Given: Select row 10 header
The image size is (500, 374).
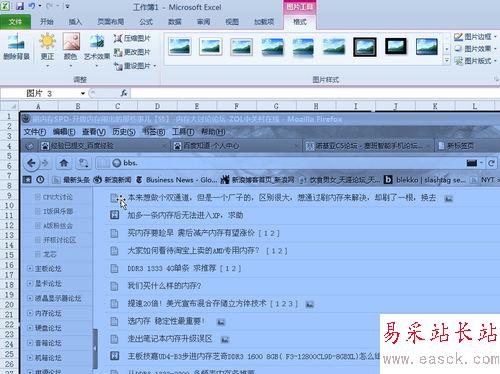Looking at the screenshot, I should 9,205.
